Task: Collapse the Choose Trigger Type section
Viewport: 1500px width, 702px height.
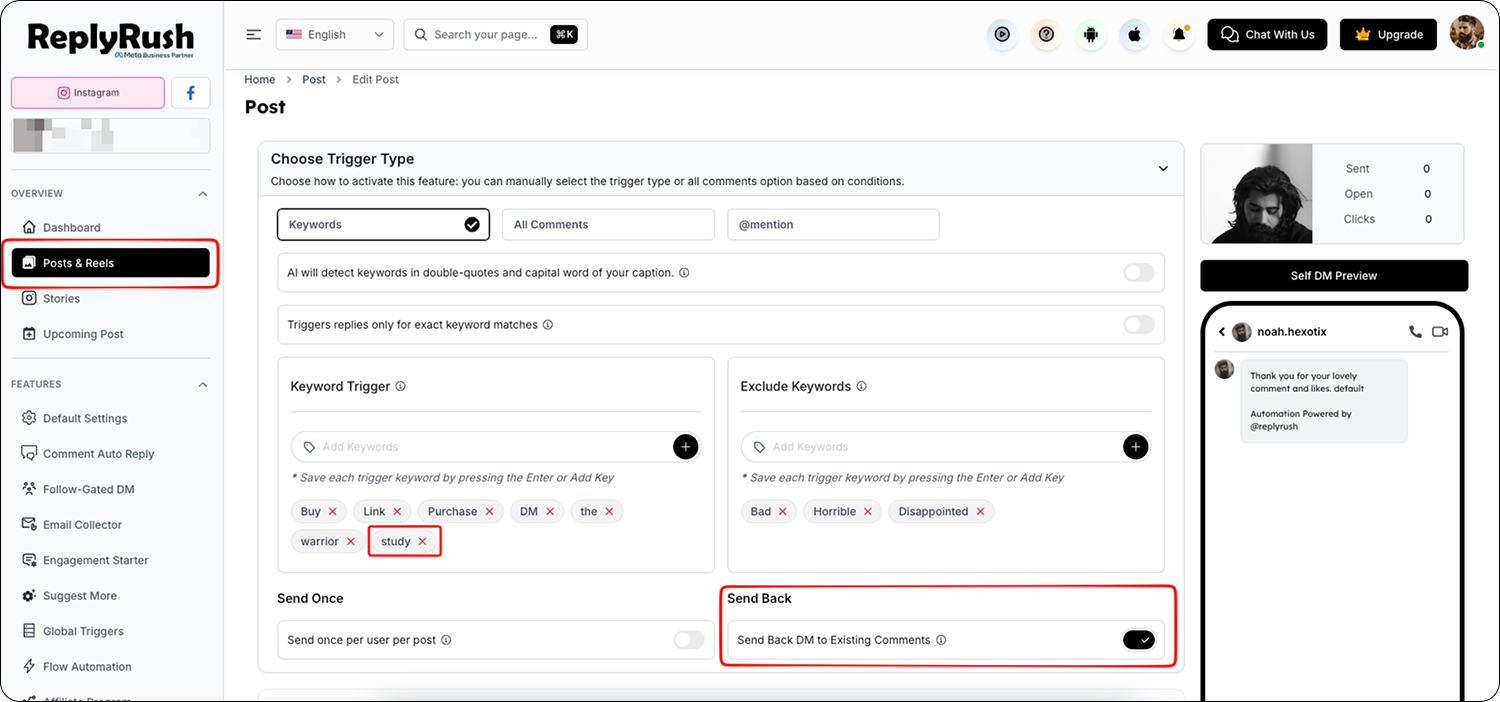Action: 1163,169
